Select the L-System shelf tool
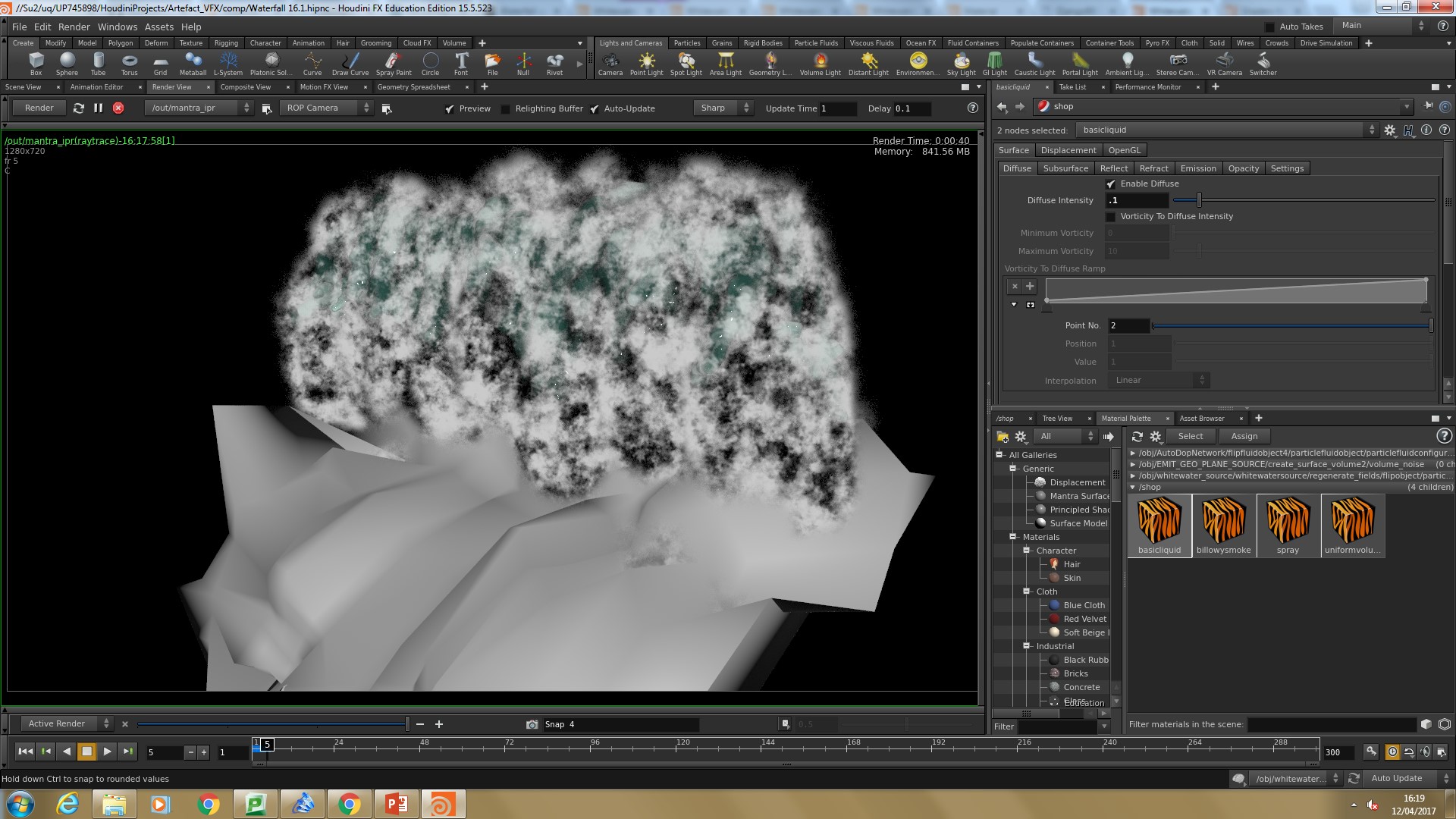This screenshot has height=819, width=1456. [x=227, y=64]
